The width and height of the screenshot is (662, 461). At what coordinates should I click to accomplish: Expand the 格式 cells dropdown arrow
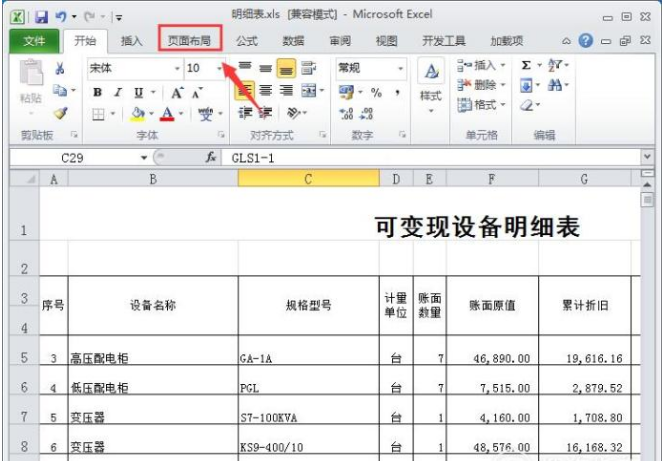coord(503,104)
